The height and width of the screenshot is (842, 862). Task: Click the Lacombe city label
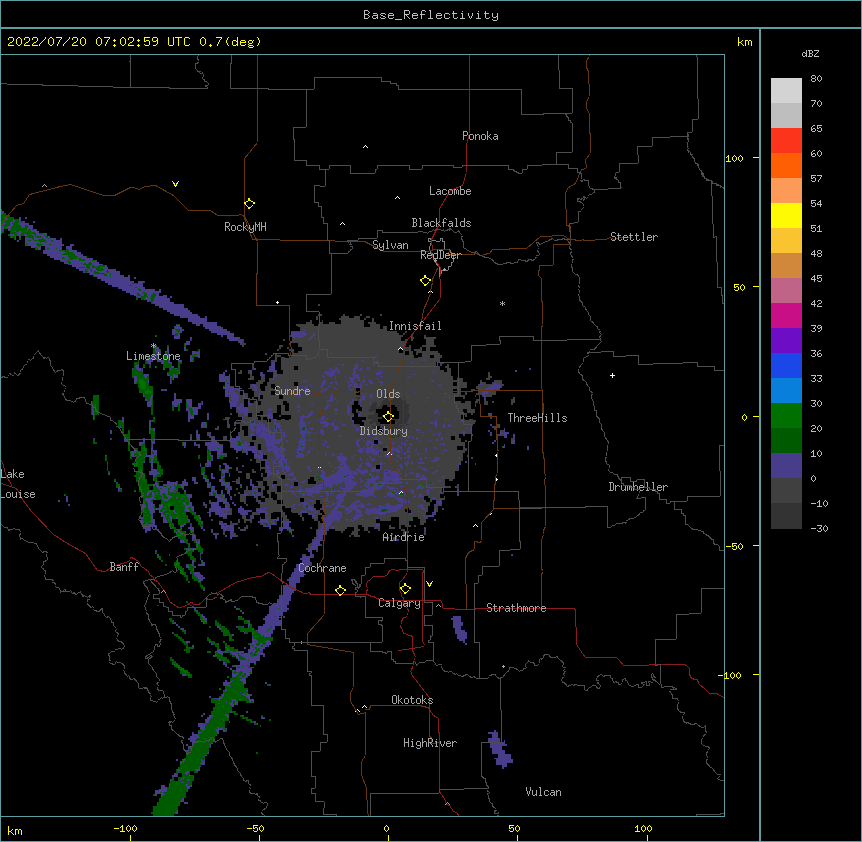pos(450,191)
